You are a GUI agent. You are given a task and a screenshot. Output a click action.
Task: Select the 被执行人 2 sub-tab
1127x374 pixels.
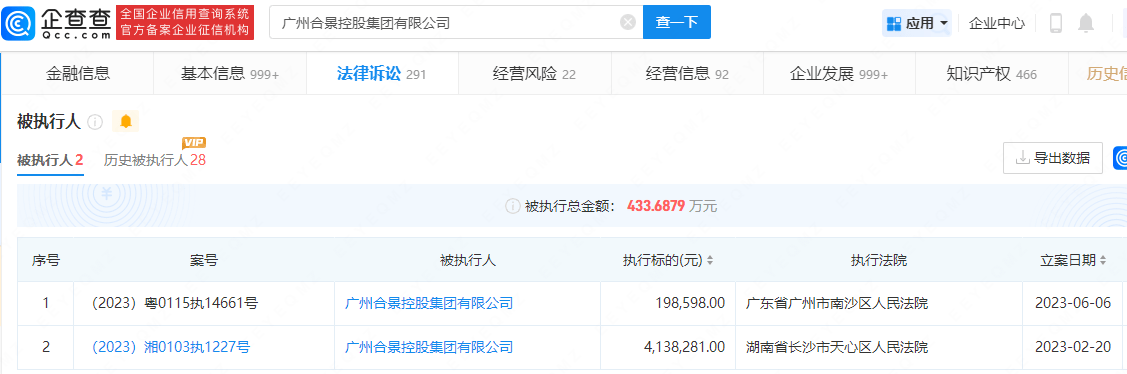(x=50, y=160)
